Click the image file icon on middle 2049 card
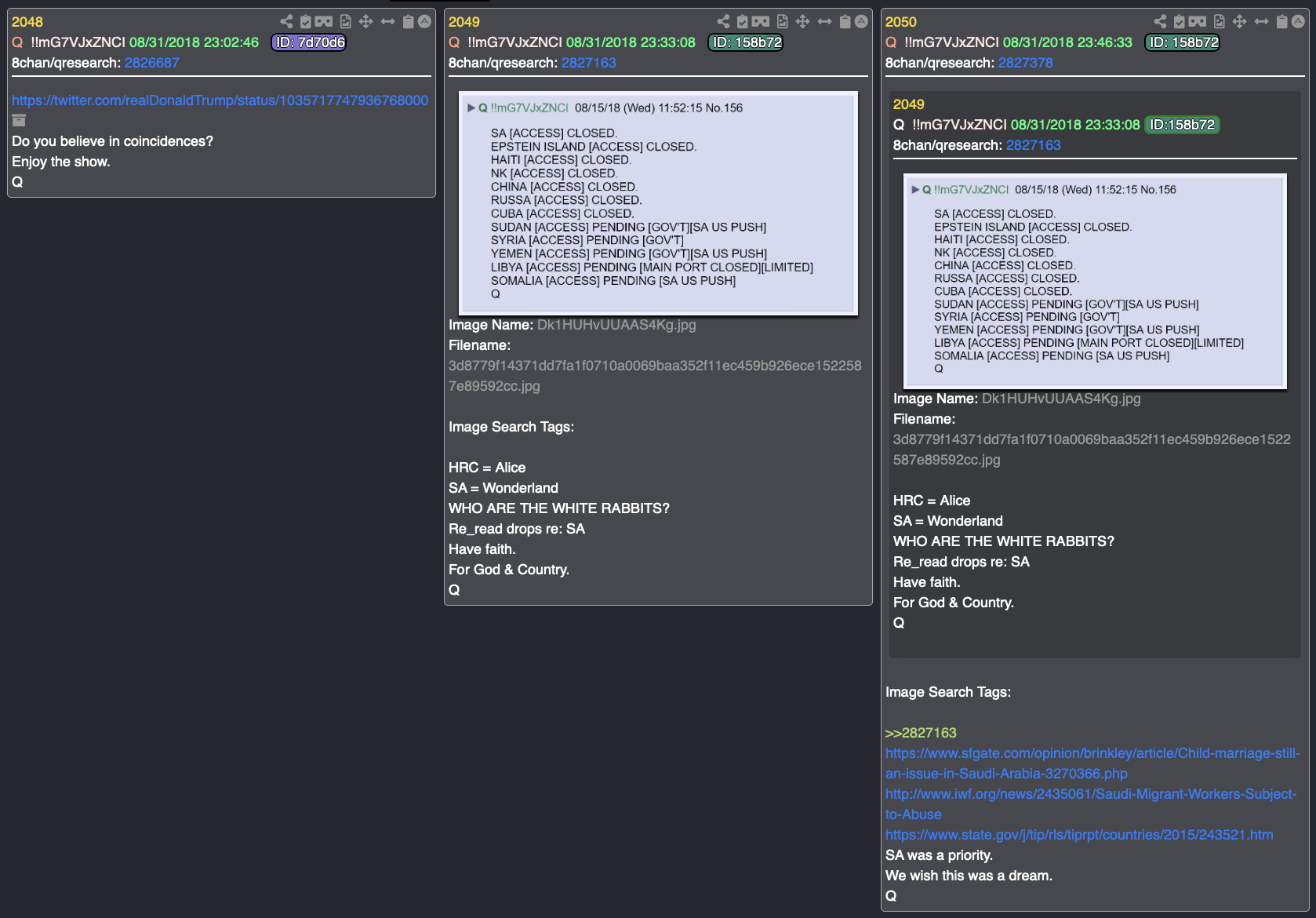The image size is (1316, 918). 783,22
